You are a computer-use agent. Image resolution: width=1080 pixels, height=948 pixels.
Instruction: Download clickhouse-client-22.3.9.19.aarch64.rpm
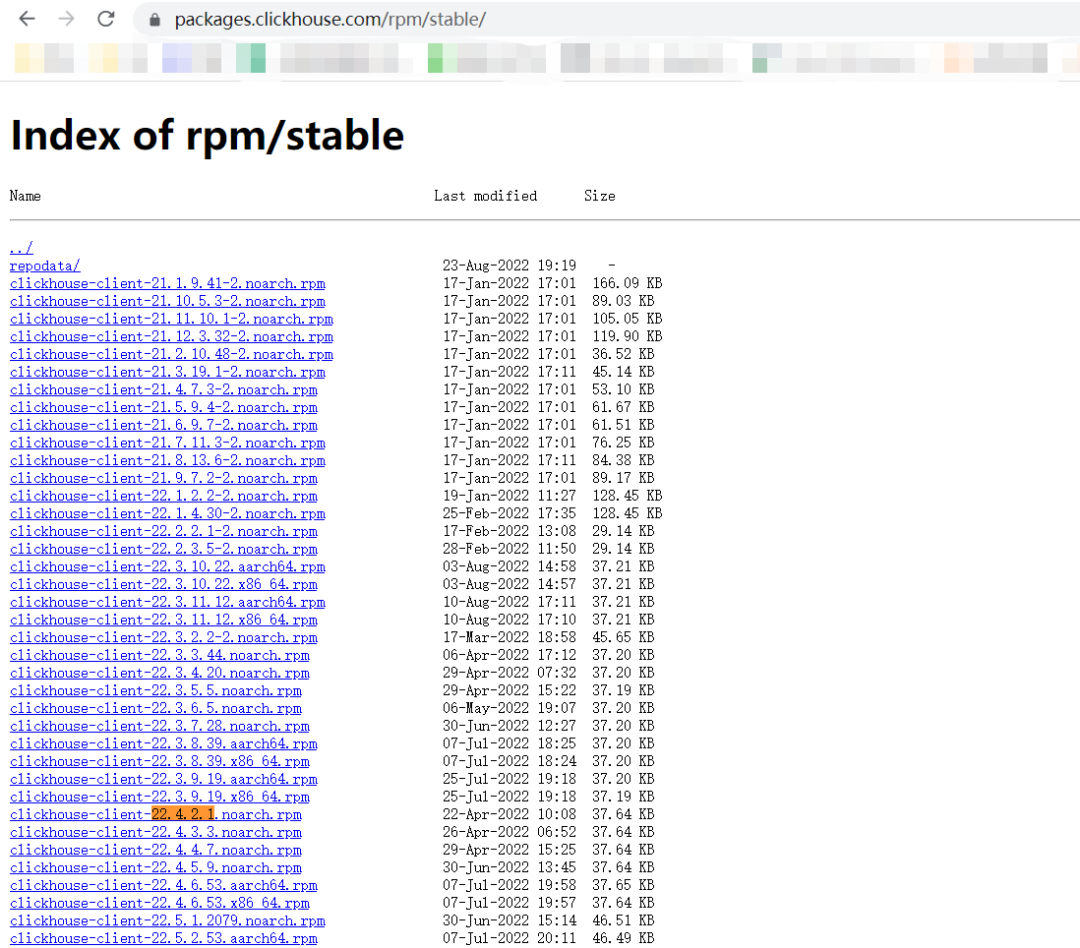pyautogui.click(x=164, y=779)
